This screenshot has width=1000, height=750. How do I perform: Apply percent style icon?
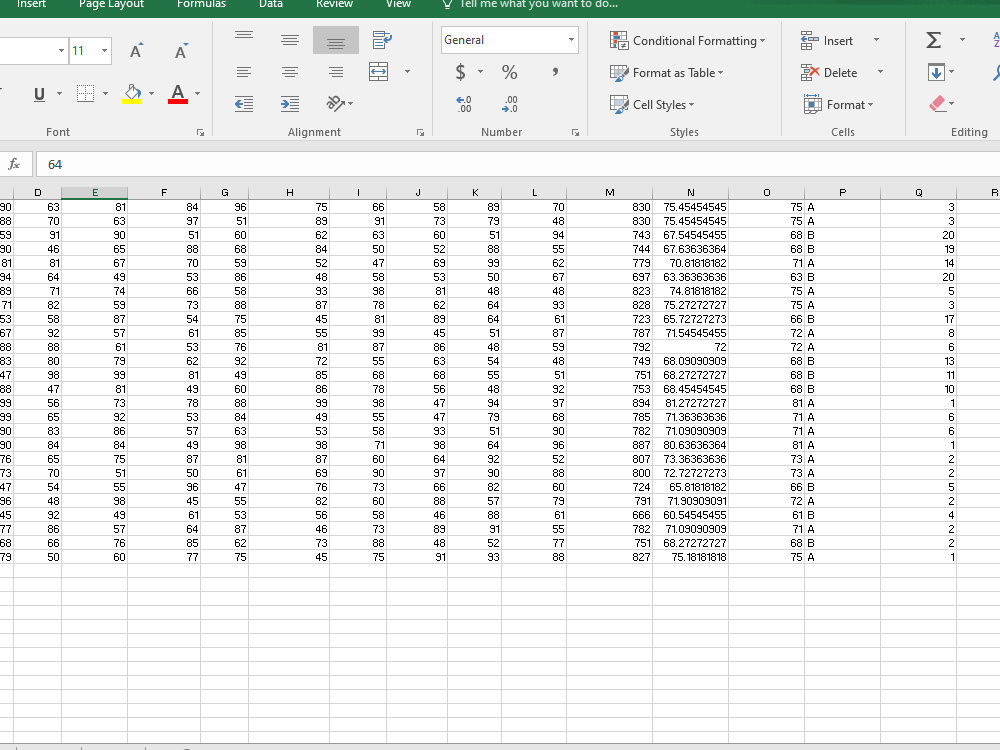click(509, 72)
